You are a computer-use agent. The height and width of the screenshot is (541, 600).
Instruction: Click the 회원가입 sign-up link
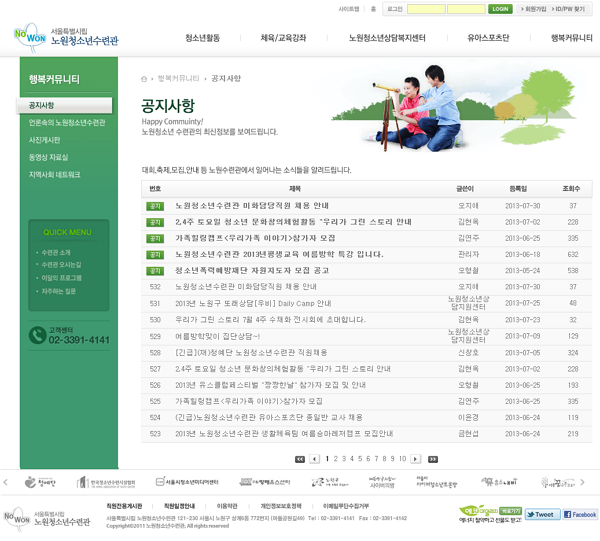(x=536, y=9)
